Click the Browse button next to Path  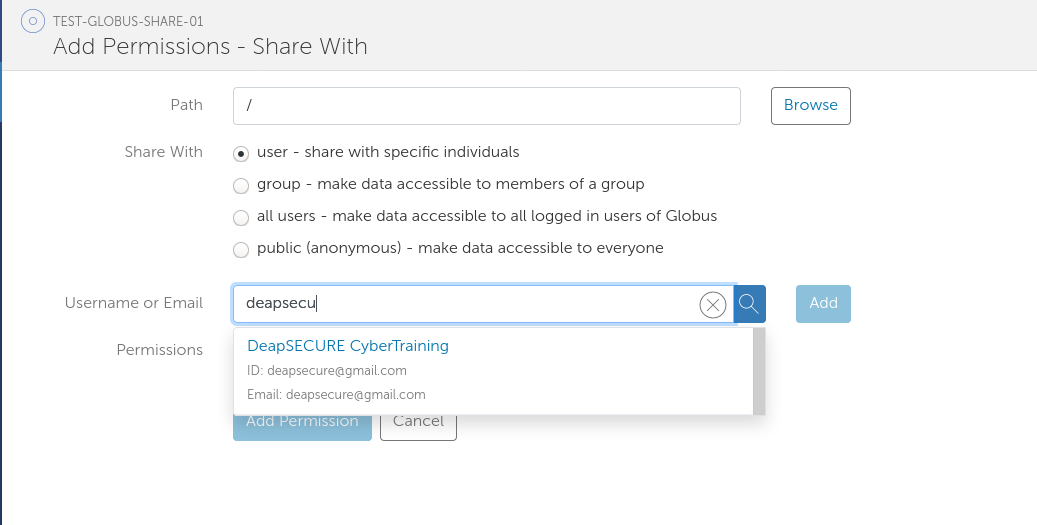(x=811, y=106)
